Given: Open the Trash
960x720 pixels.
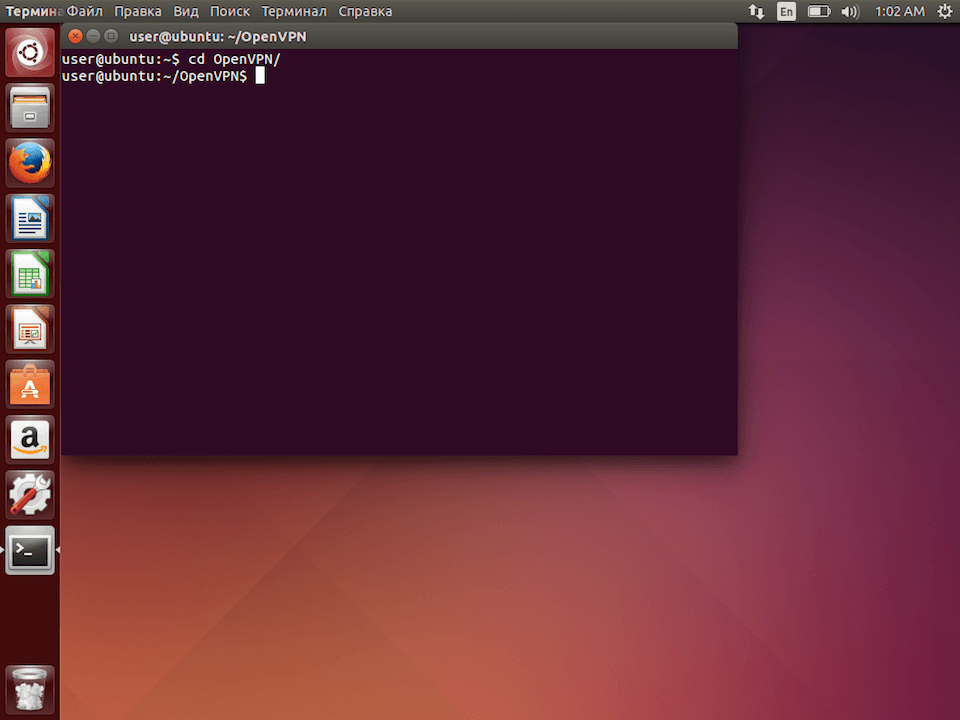Looking at the screenshot, I should [29, 688].
